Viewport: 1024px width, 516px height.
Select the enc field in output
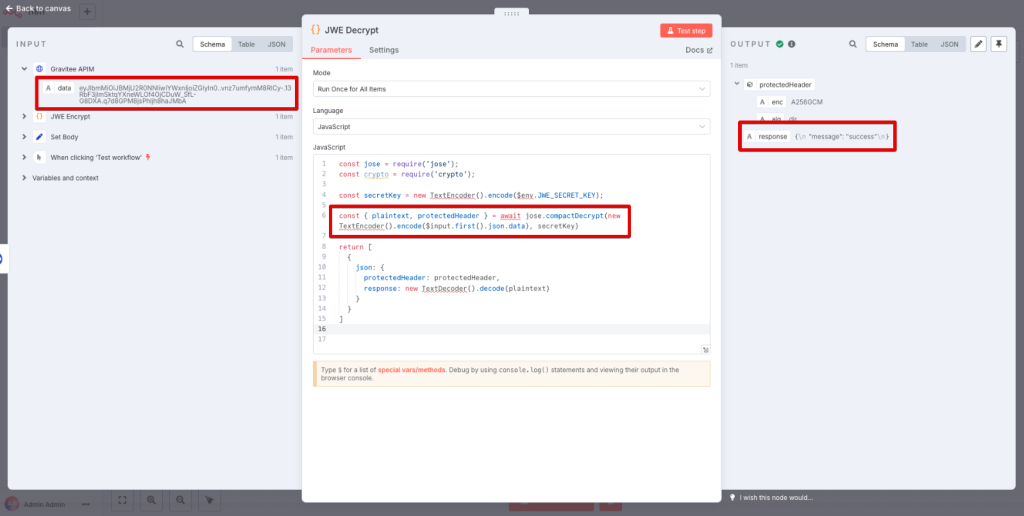771,103
